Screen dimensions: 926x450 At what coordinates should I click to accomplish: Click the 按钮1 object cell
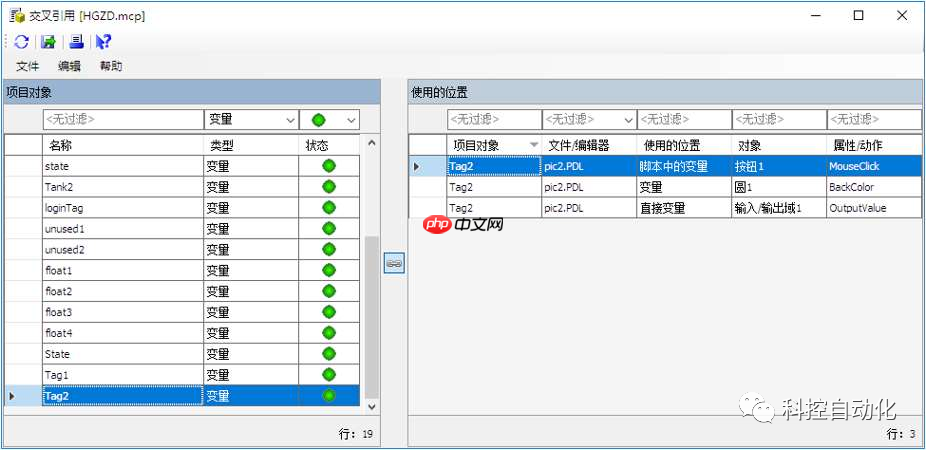pos(779,167)
